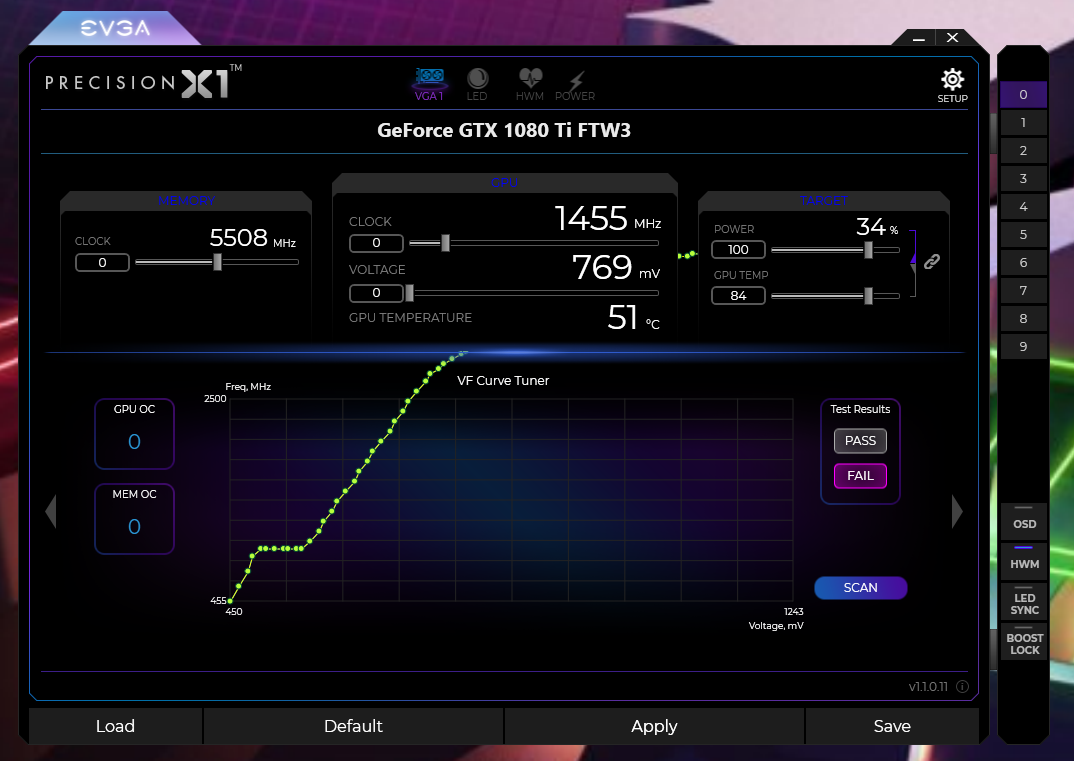The height and width of the screenshot is (761, 1074).
Task: Click the memory clock offset input field
Action: click(102, 262)
